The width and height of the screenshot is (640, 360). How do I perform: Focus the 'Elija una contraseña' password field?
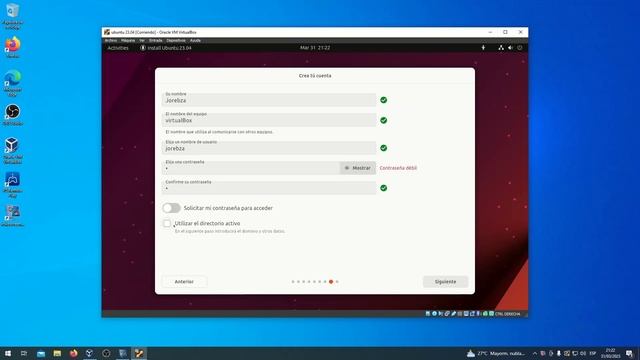tap(251, 168)
